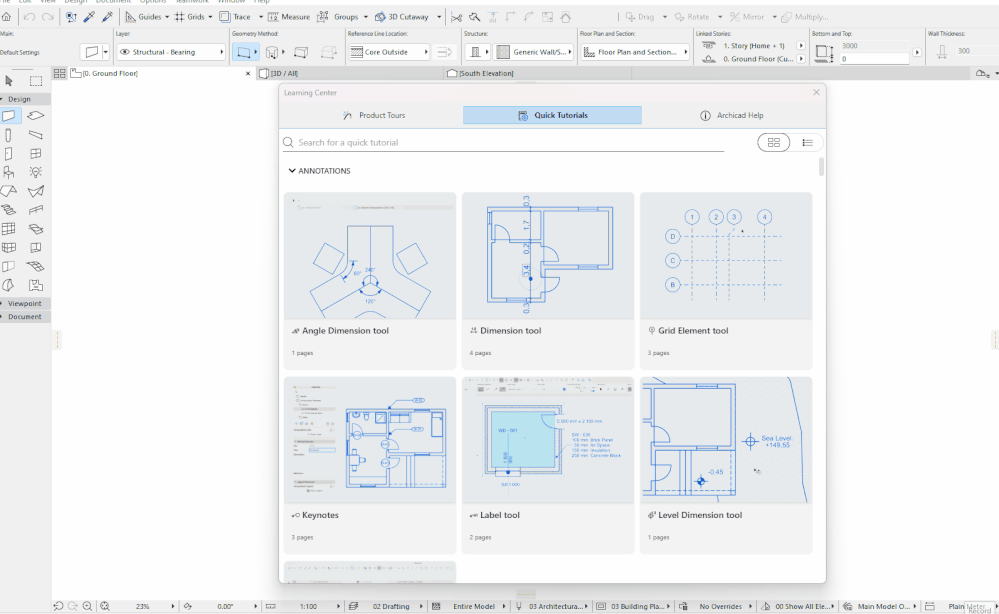Open the Label tool tutorial
Image resolution: width=999 pixels, height=614 pixels.
548,465
